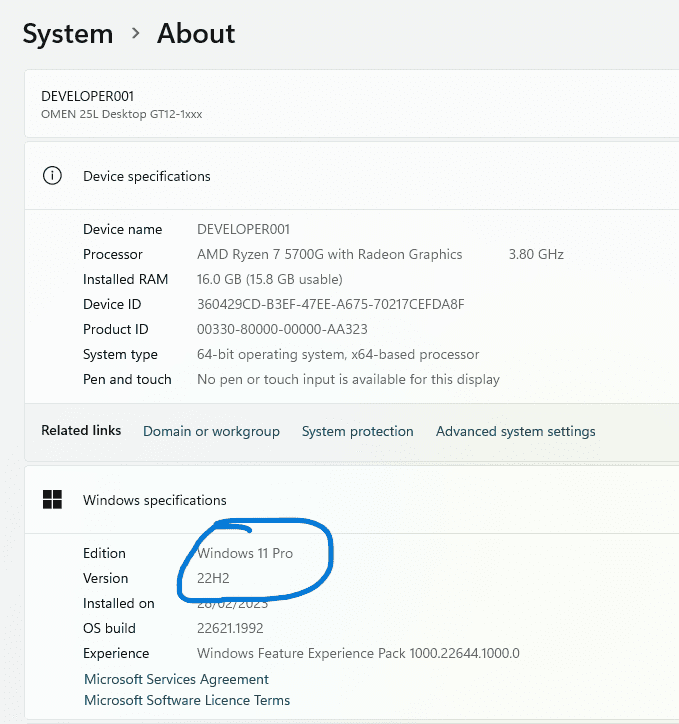679x724 pixels.
Task: Click the Experience label
Action: [116, 654]
